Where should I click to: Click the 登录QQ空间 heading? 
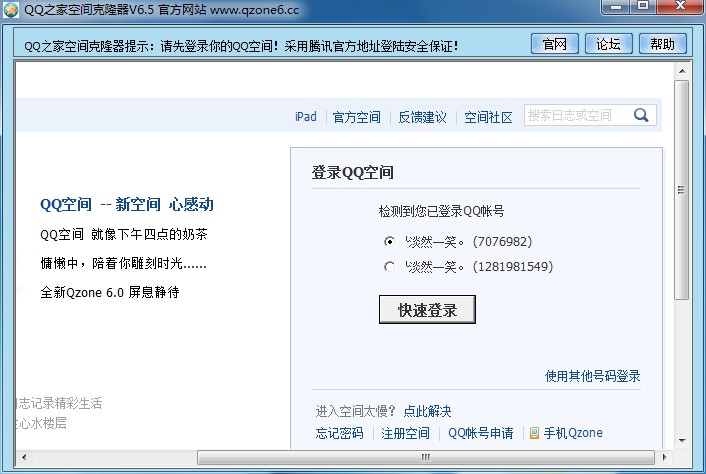[353, 172]
